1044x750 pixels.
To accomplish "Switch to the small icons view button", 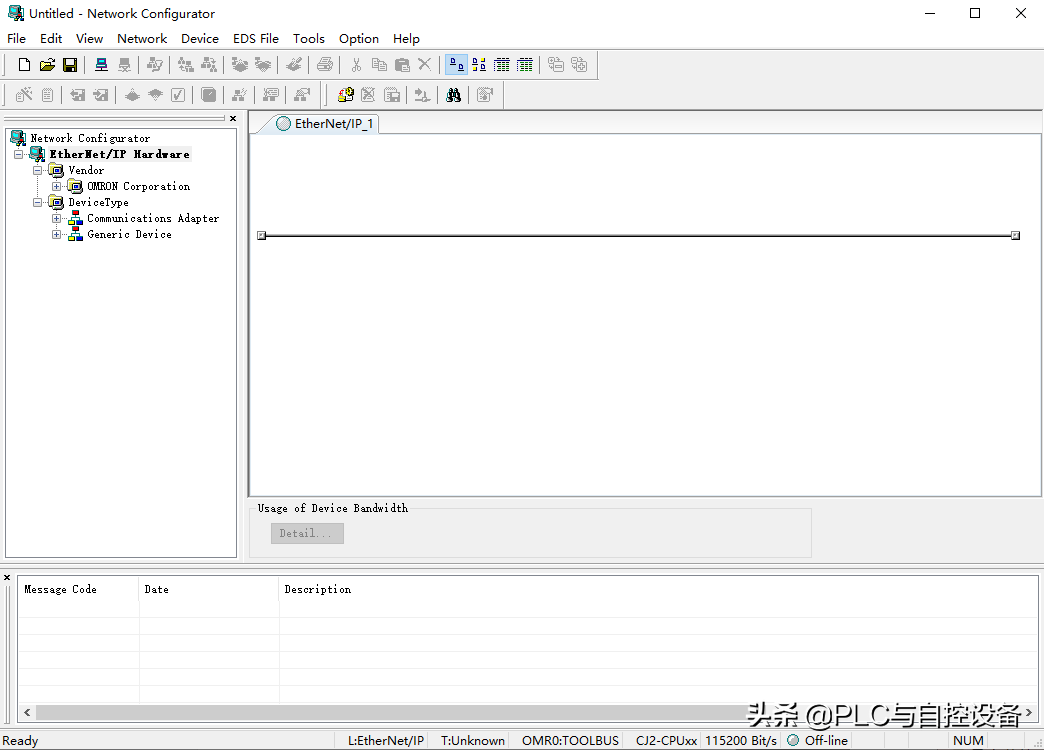I will 479,65.
